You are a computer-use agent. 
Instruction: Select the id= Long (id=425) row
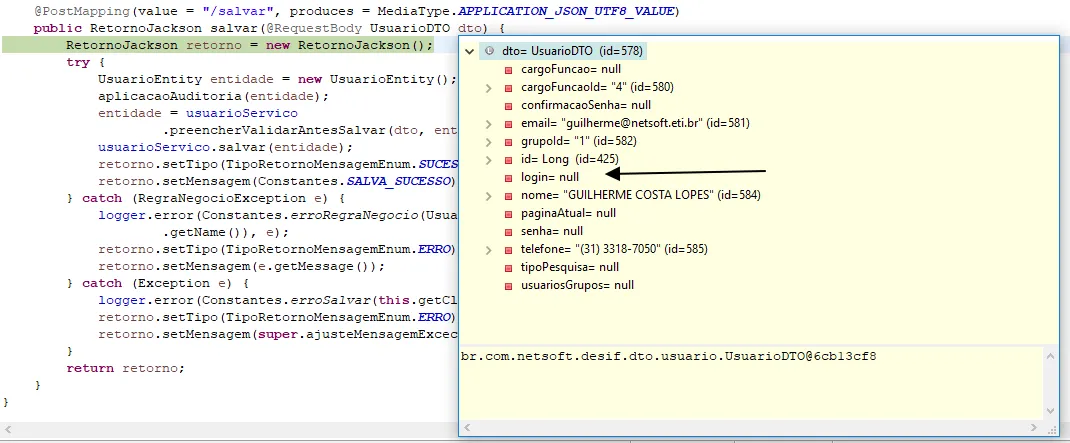[x=568, y=160]
